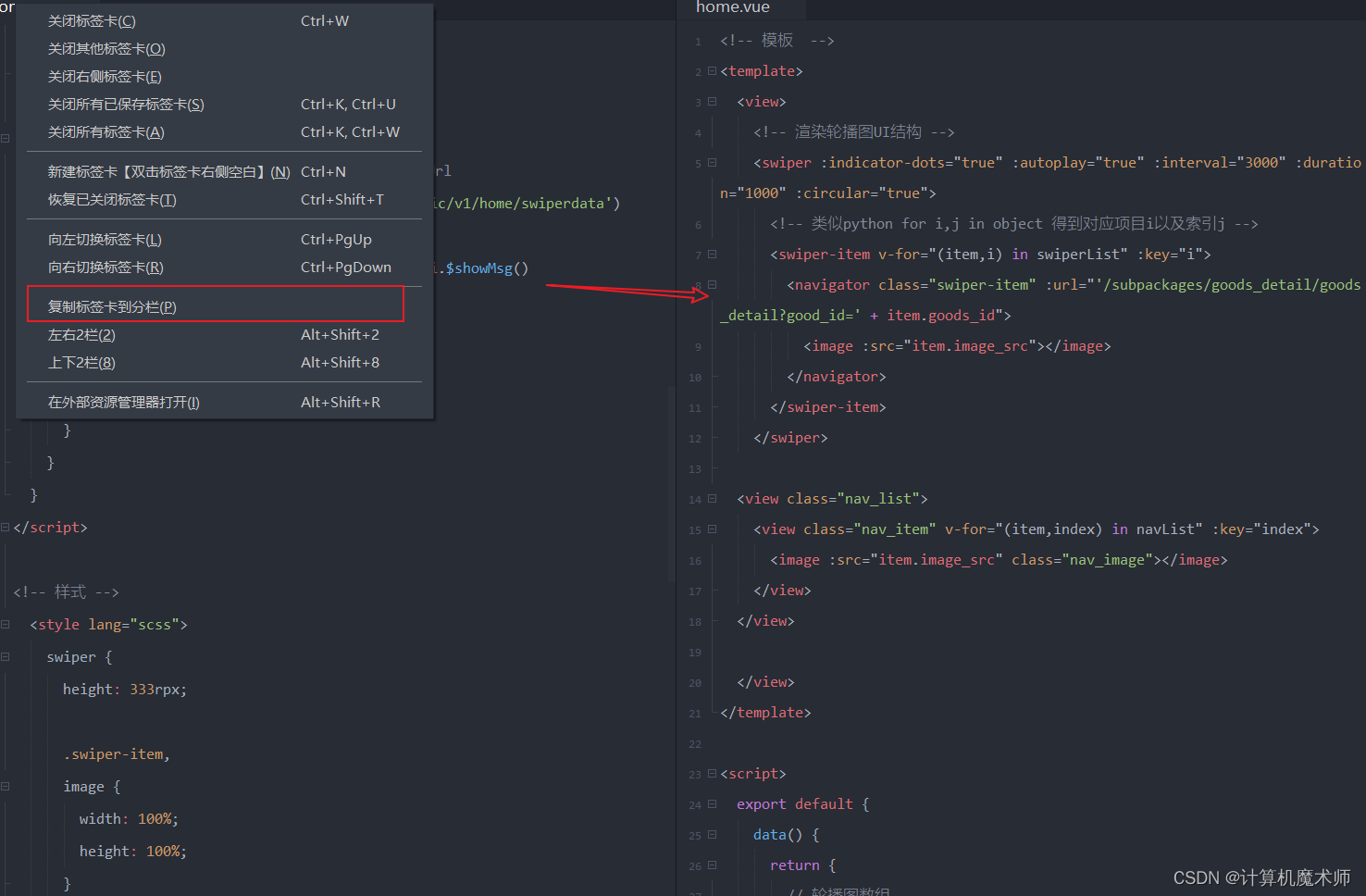1366x896 pixels.
Task: Fold the nav_list view at line 14
Action: (x=712, y=498)
